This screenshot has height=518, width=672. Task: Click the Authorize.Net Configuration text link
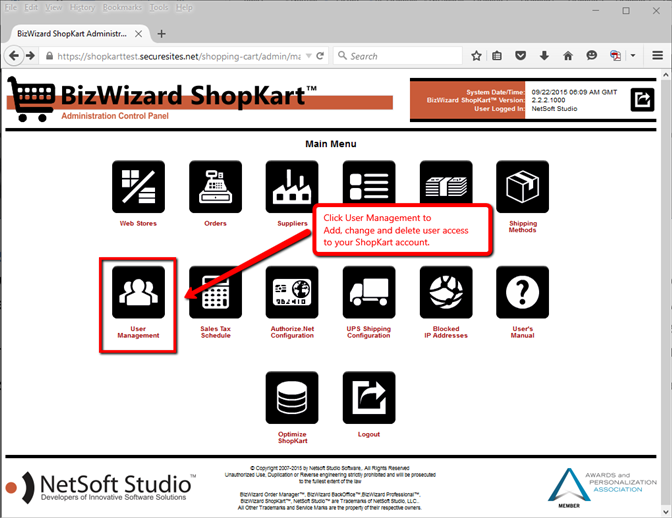pos(292,332)
